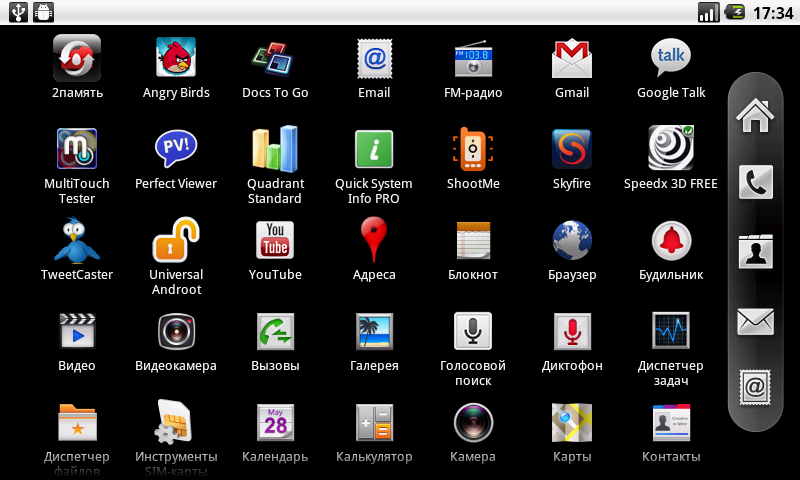800x480 pixels.
Task: Launch Видеокамера app
Action: pyautogui.click(x=176, y=331)
